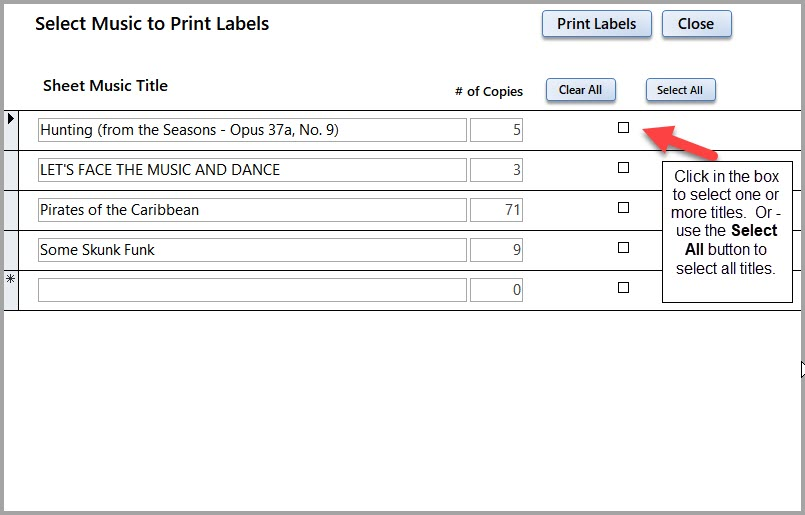
Task: Click the Clear All button
Action: click(x=580, y=90)
